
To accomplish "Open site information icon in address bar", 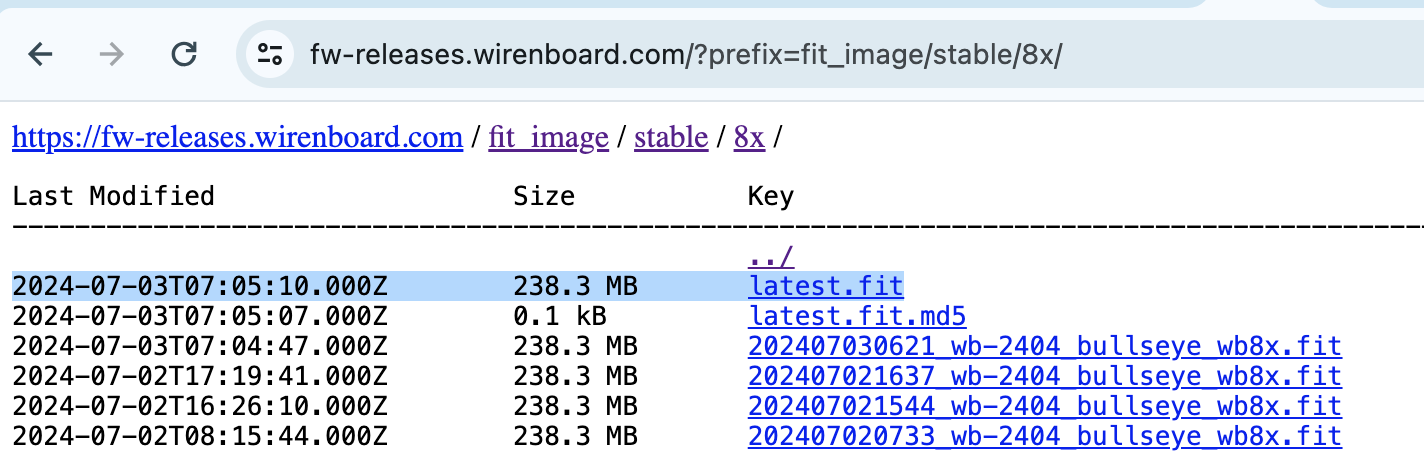I will click(270, 54).
